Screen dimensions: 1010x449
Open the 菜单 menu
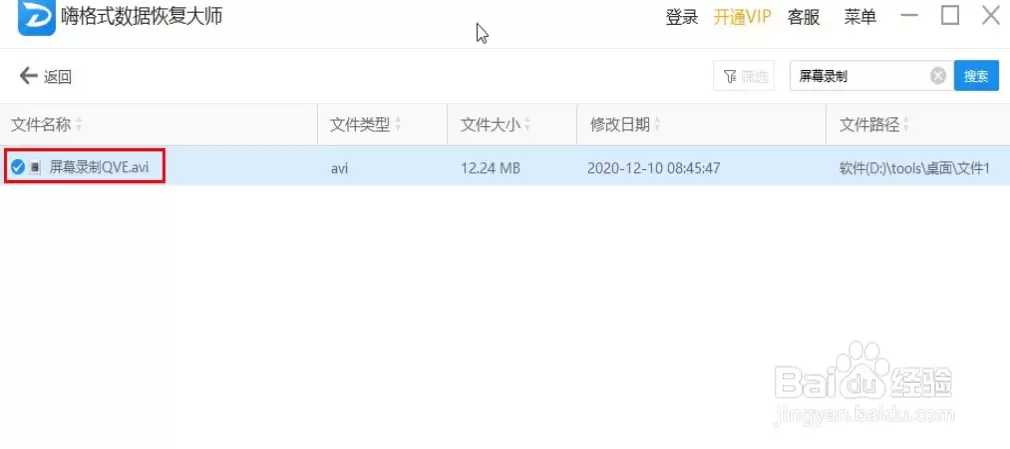860,17
